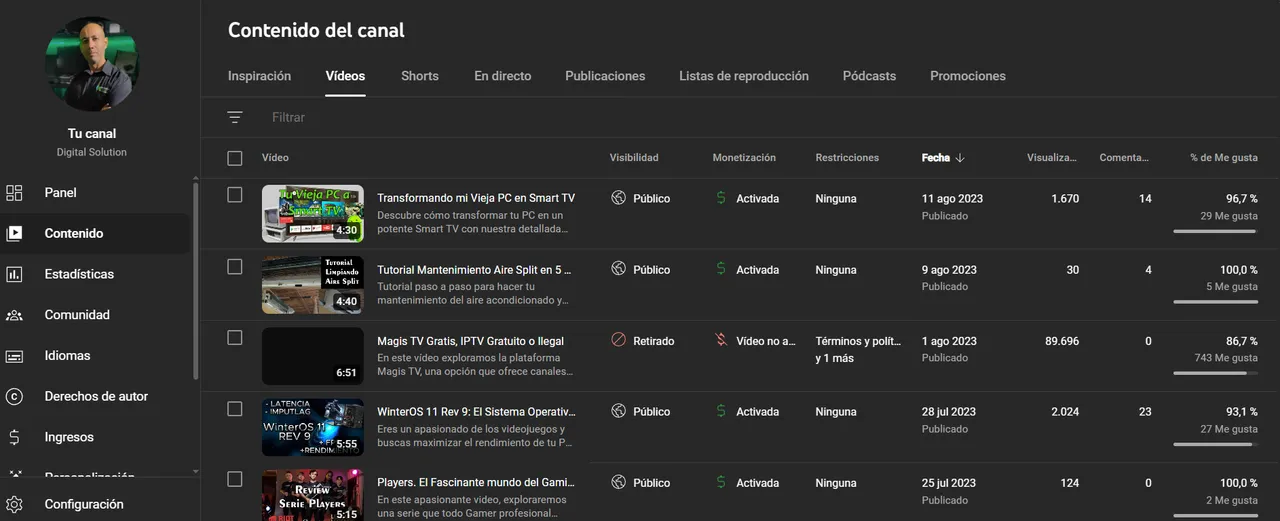Check the box for Players Gaming video
This screenshot has height=521, width=1280.
(x=235, y=479)
